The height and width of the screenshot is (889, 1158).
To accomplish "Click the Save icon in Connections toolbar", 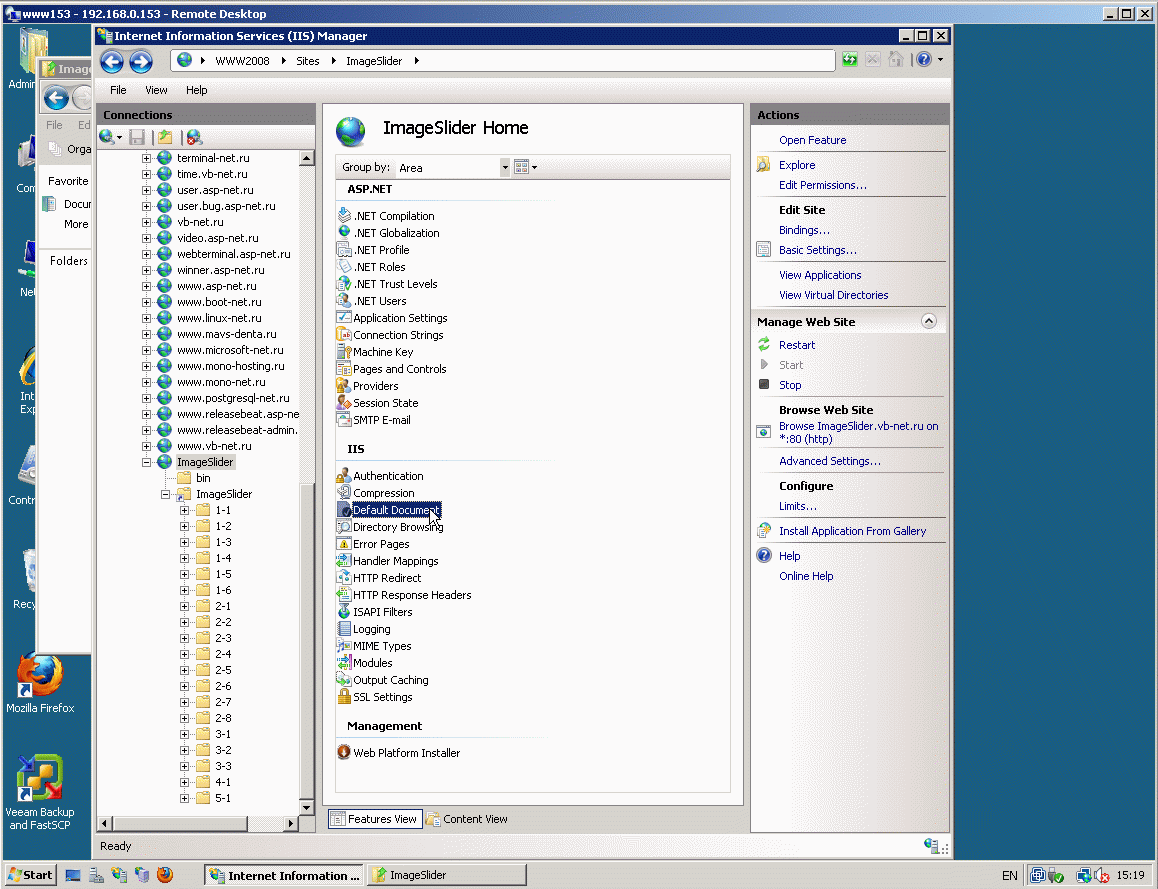I will (137, 137).
